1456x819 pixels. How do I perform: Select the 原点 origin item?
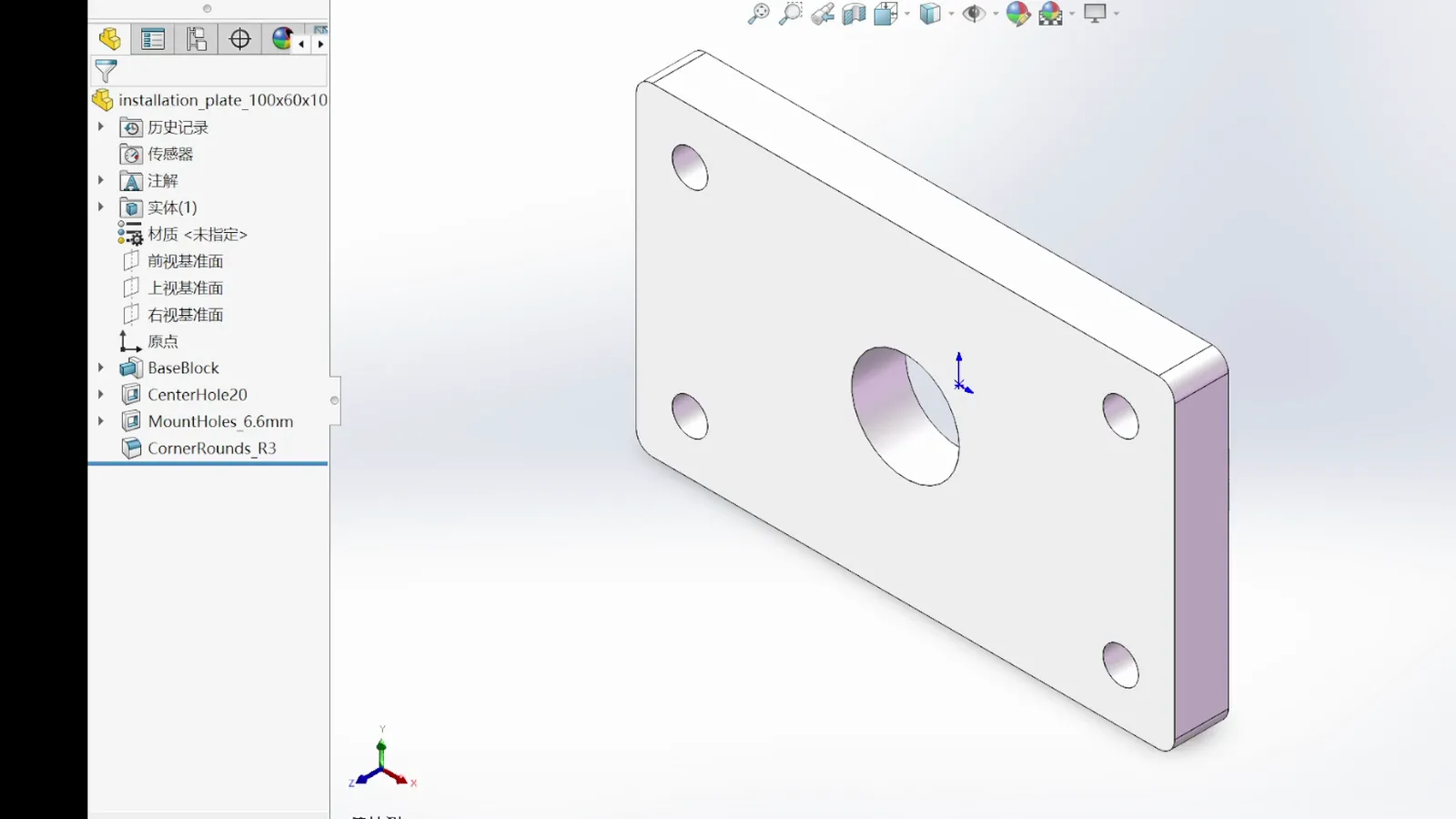pyautogui.click(x=149, y=341)
